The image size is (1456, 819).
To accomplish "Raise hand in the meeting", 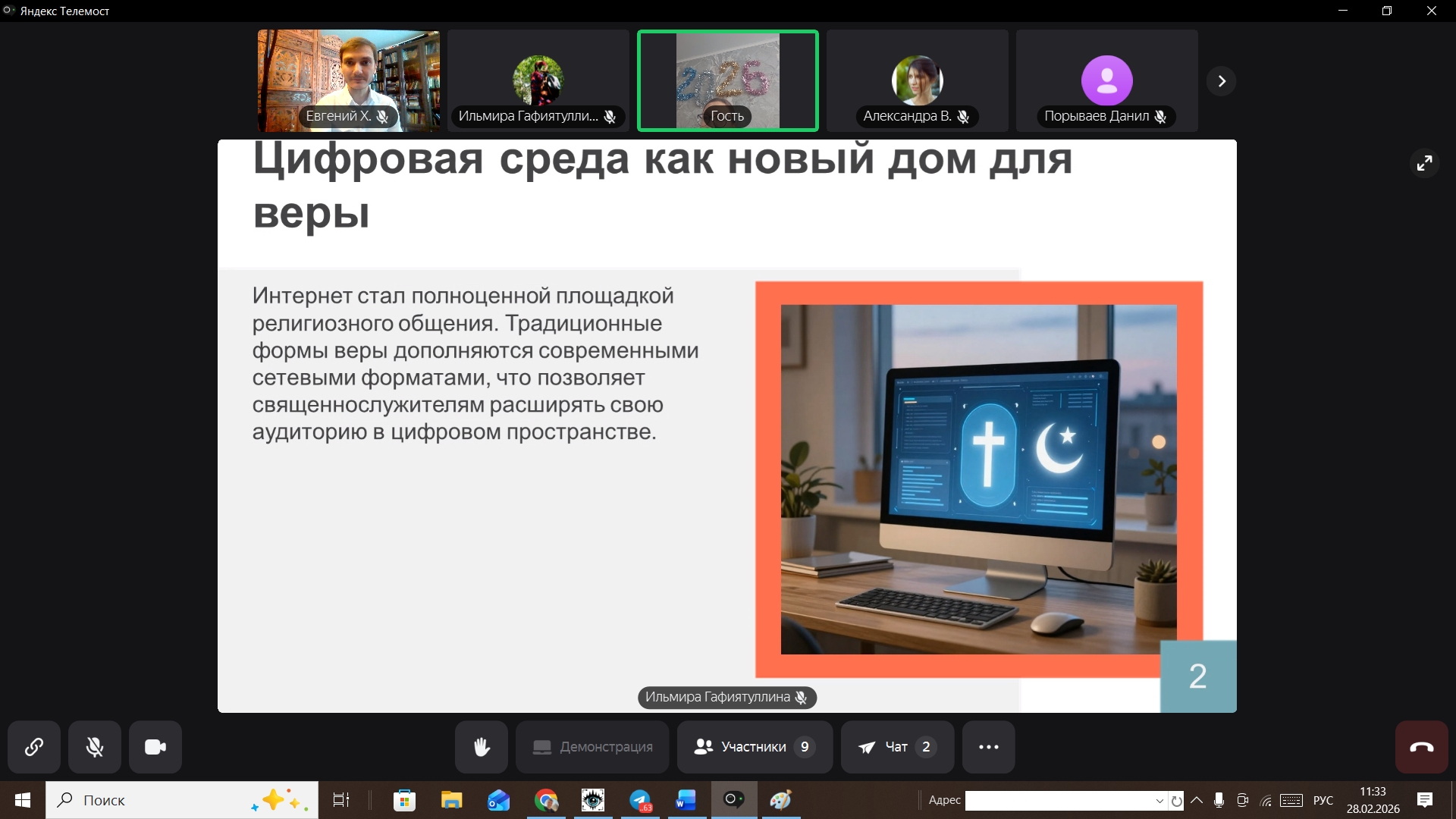I will (481, 747).
